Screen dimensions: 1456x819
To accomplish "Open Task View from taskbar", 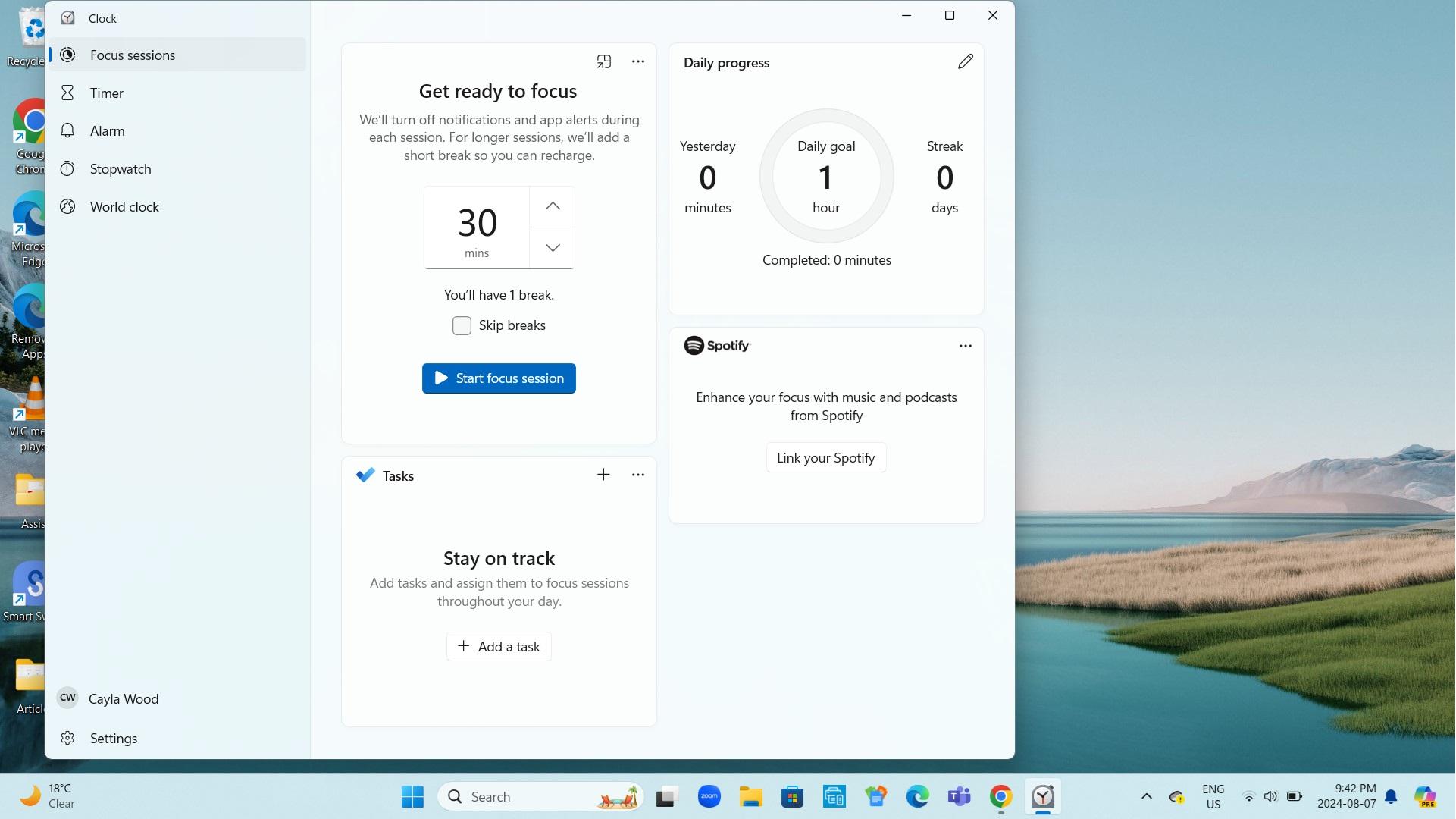I will (x=665, y=797).
